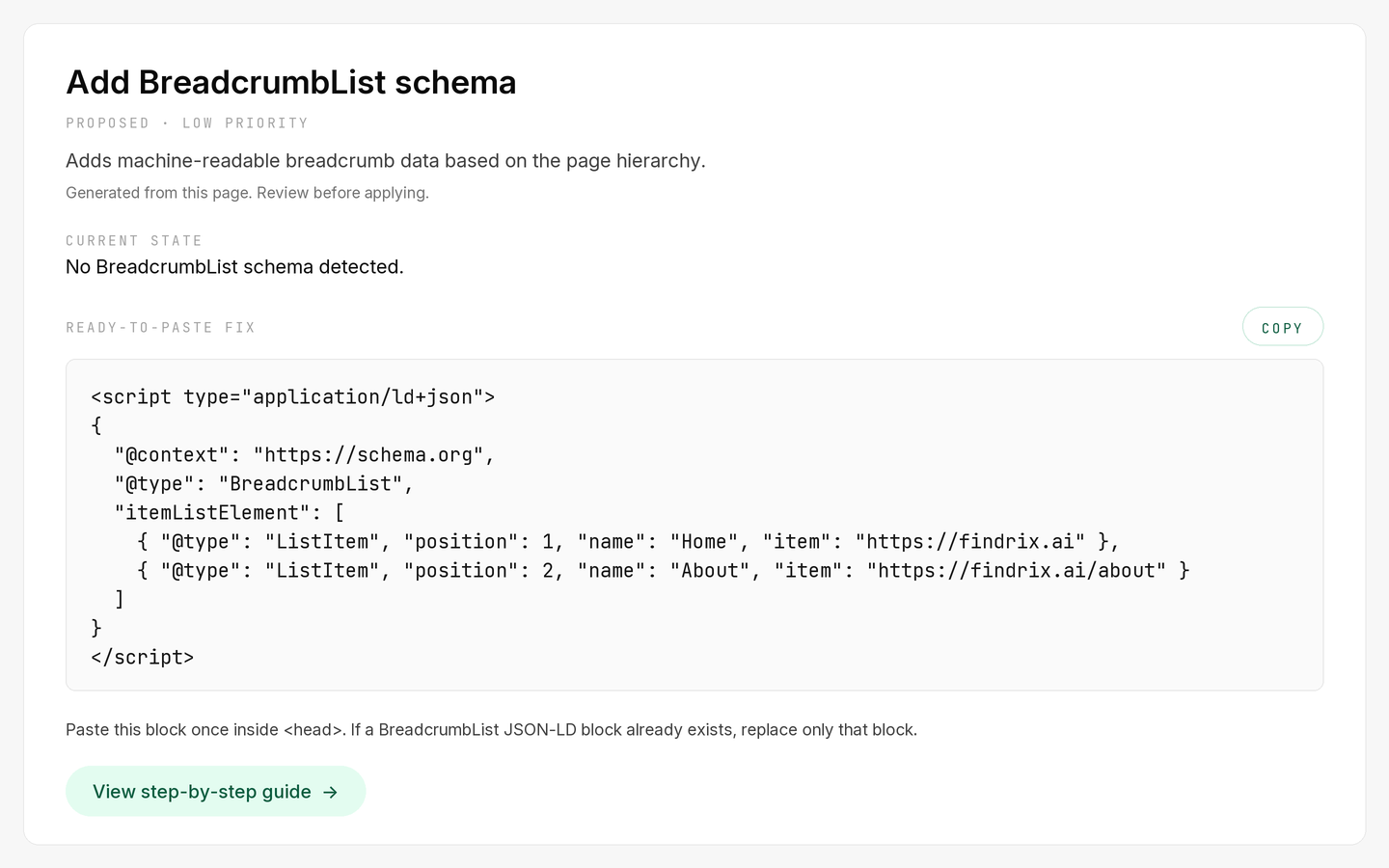
Task: Click the ListItem position 2 About line
Action: coord(664,571)
